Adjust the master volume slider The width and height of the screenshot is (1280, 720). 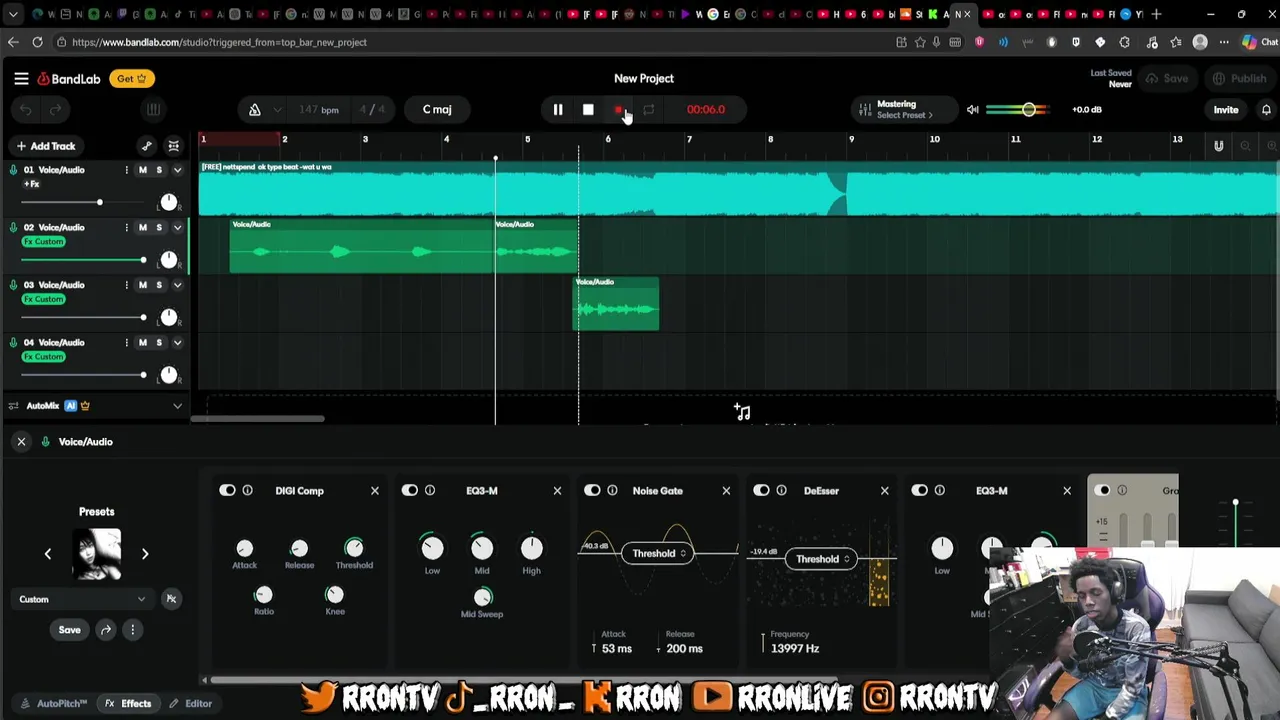point(1017,110)
